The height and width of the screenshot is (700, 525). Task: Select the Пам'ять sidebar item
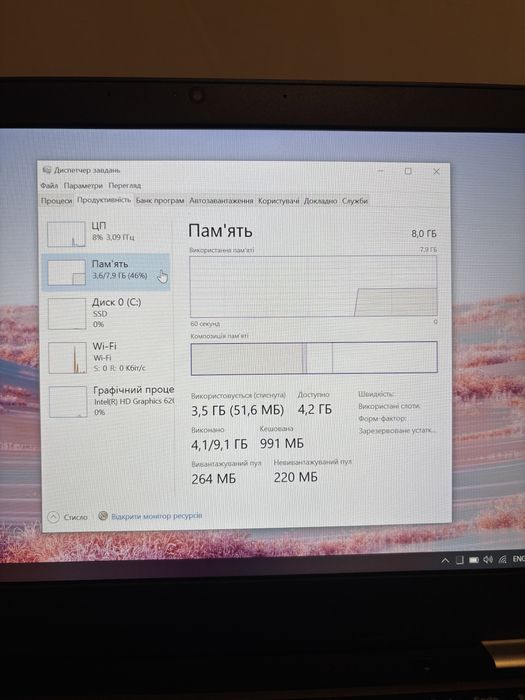pyautogui.click(x=106, y=272)
